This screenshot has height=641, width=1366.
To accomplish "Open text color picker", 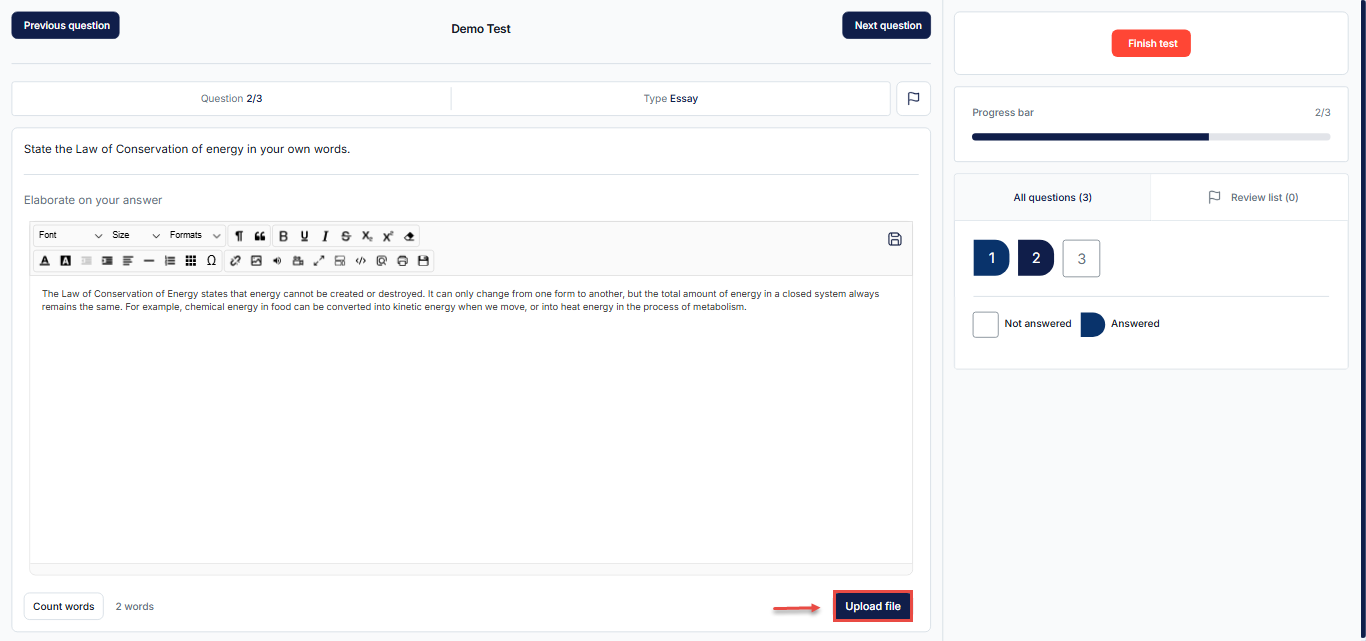I will click(44, 260).
